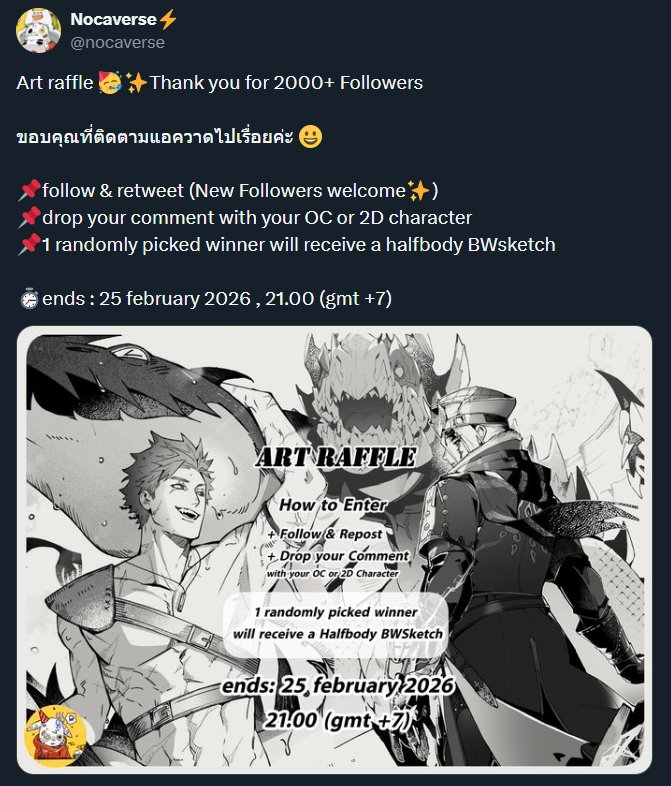Click the 'Thank you for 2000+ Followers' text
The height and width of the screenshot is (786, 671).
(286, 83)
